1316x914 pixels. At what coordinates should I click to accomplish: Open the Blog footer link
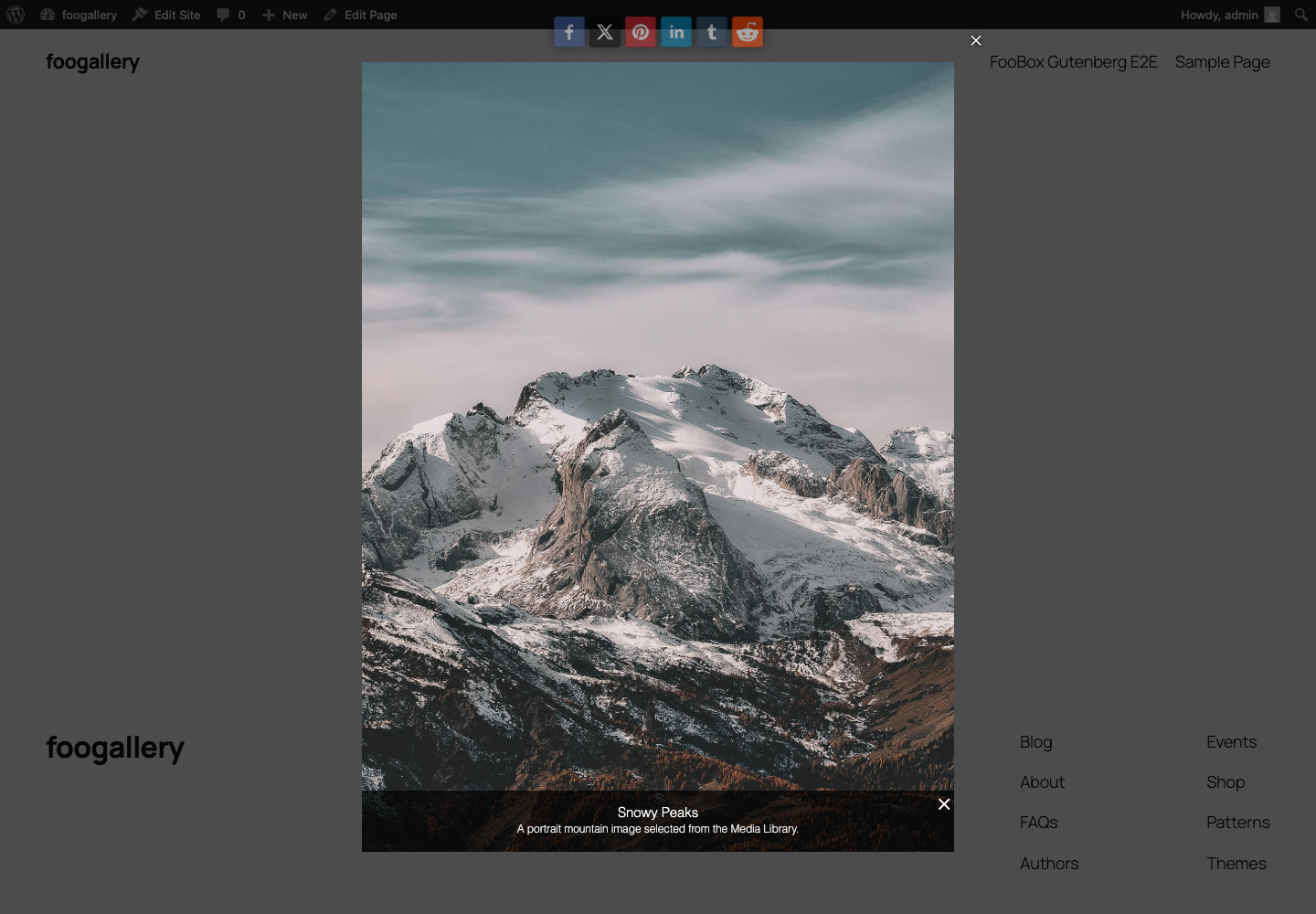click(x=1036, y=742)
